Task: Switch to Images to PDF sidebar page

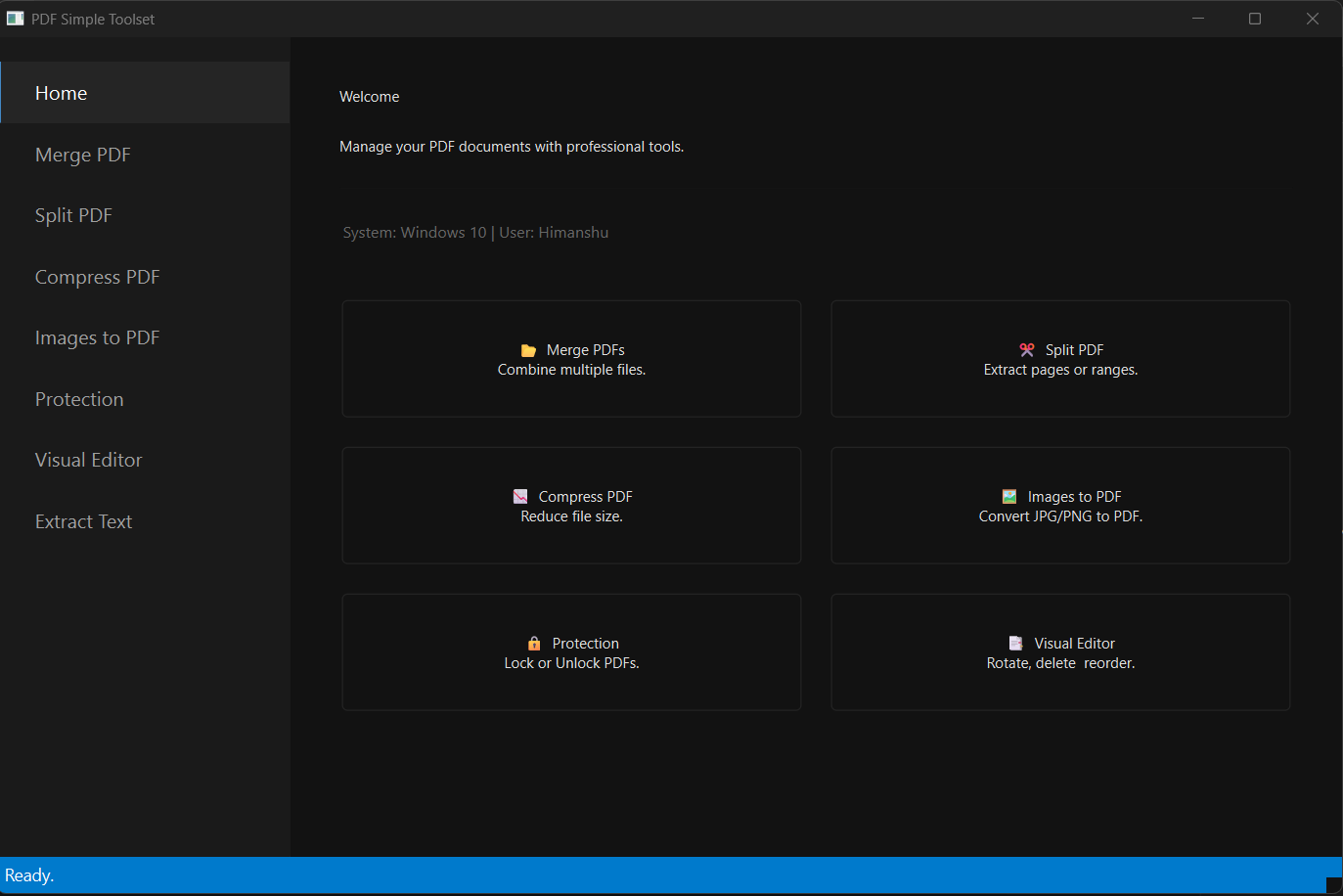Action: click(x=97, y=337)
